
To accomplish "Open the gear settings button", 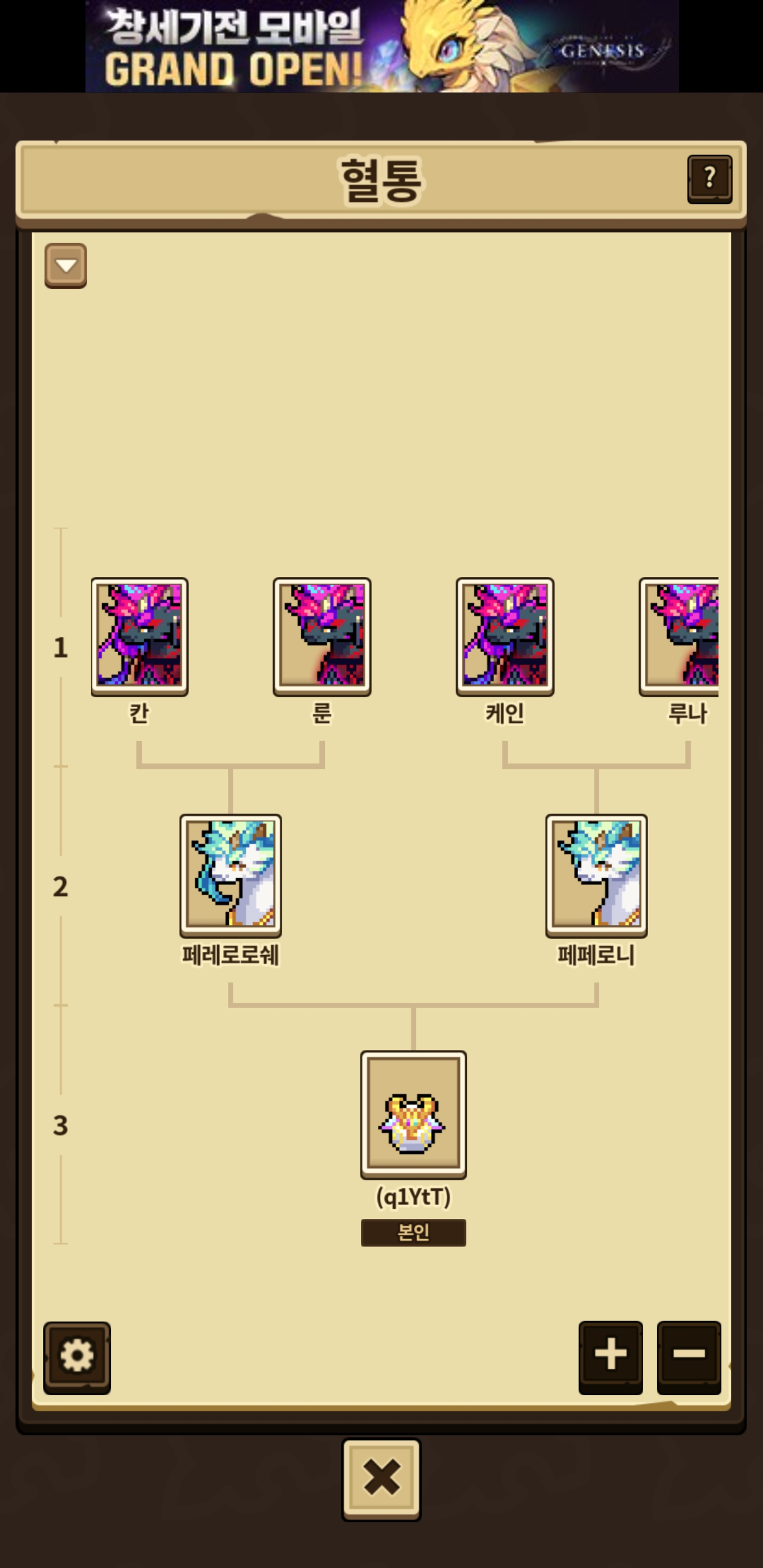I will coord(77,1357).
